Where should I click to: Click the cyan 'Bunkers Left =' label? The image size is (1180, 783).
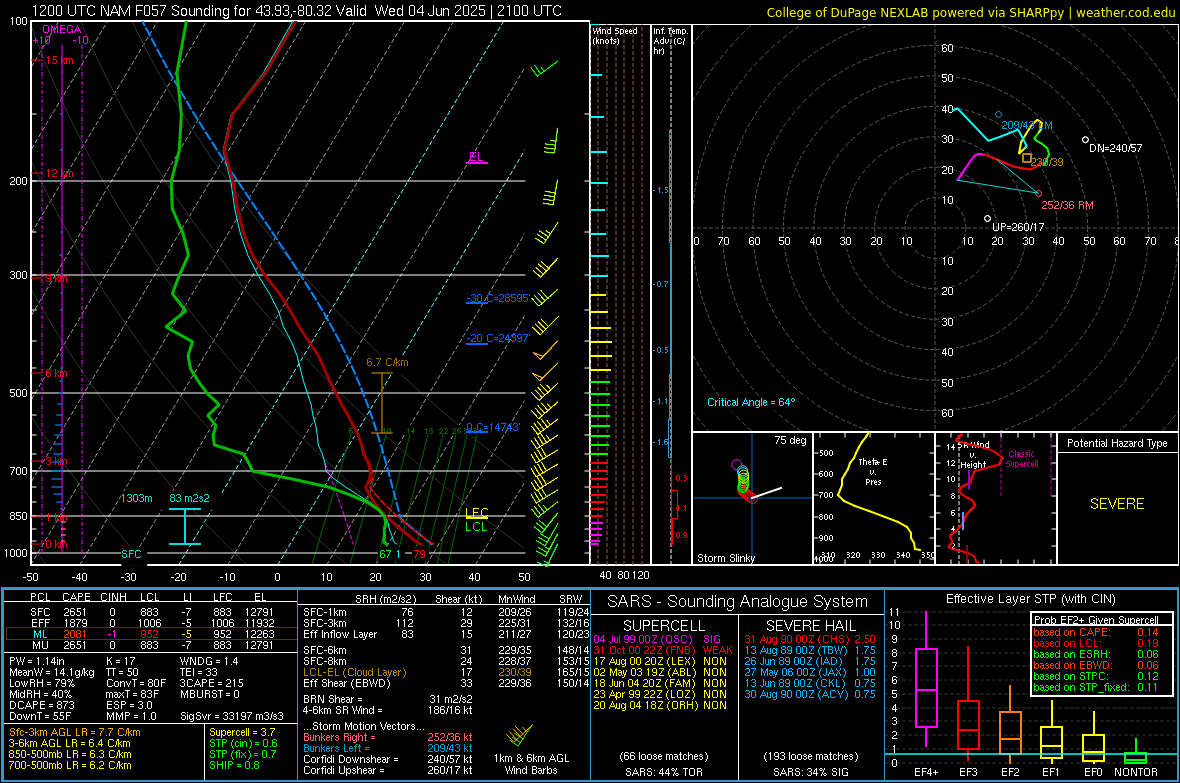pos(336,748)
